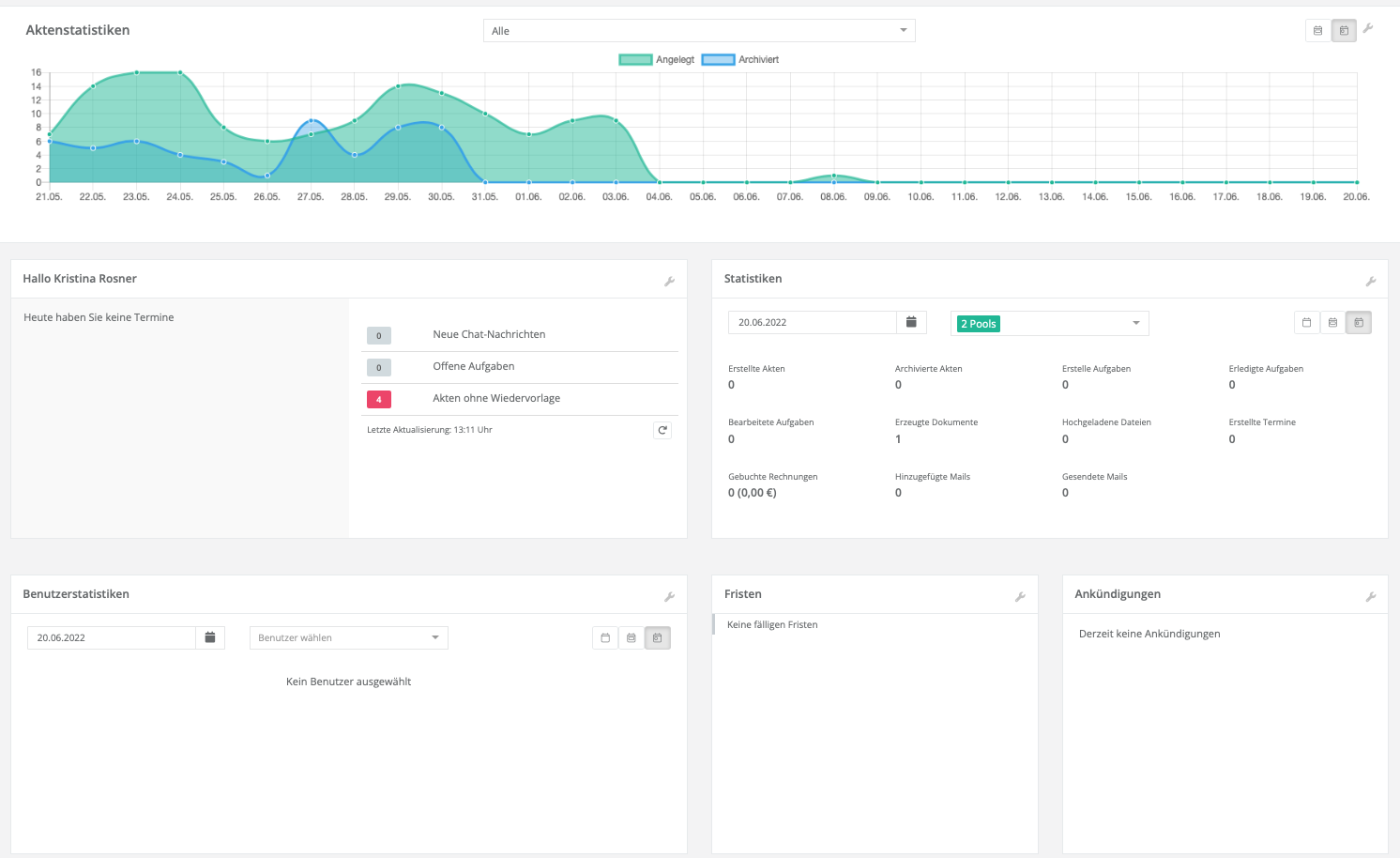Click the wrench in the Hallo Kristina Rosner panel

point(670,282)
